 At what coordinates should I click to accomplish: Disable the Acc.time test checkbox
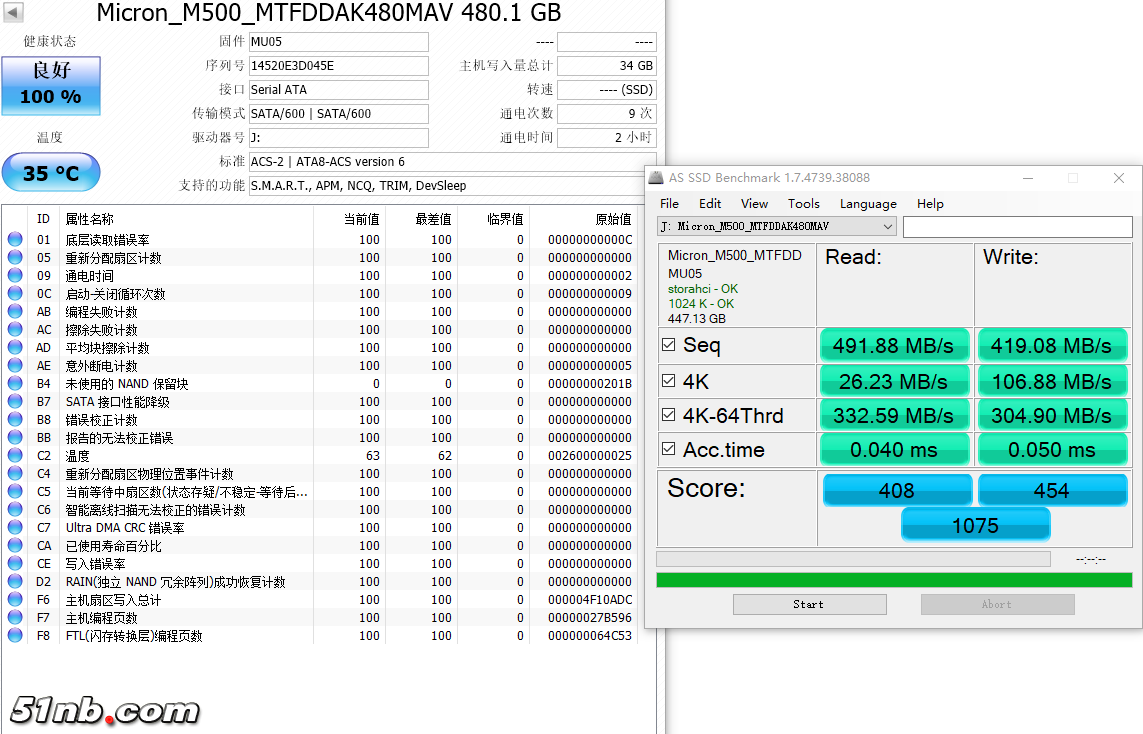click(669, 450)
